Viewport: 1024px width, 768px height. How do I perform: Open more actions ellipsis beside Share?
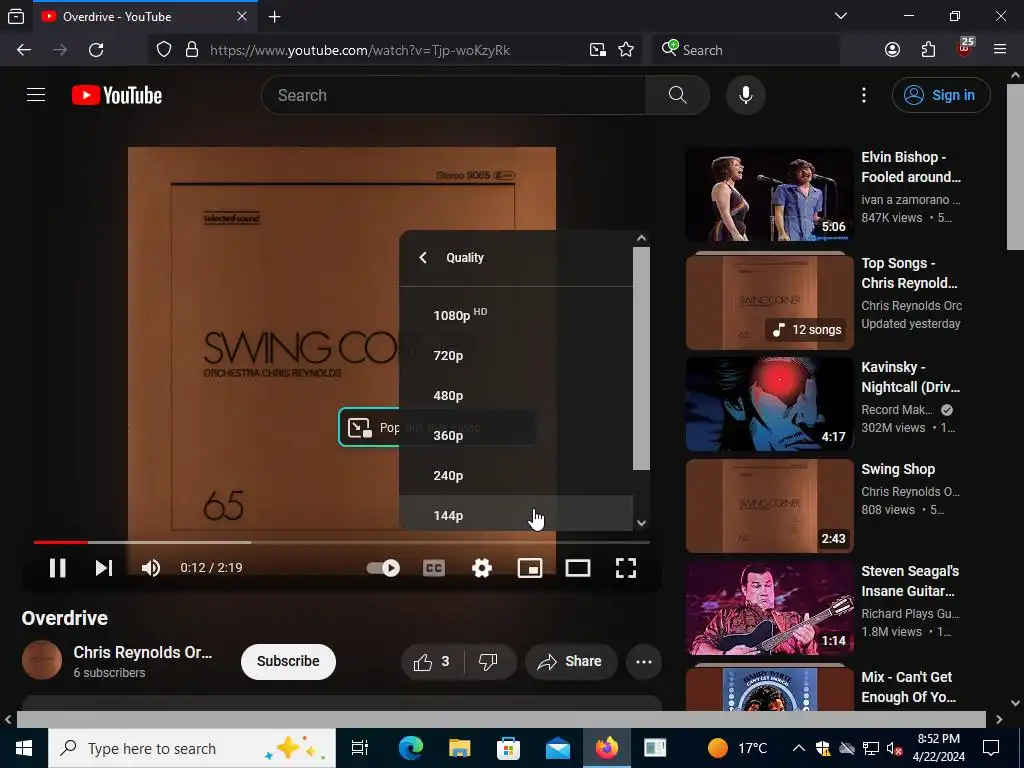(x=643, y=662)
